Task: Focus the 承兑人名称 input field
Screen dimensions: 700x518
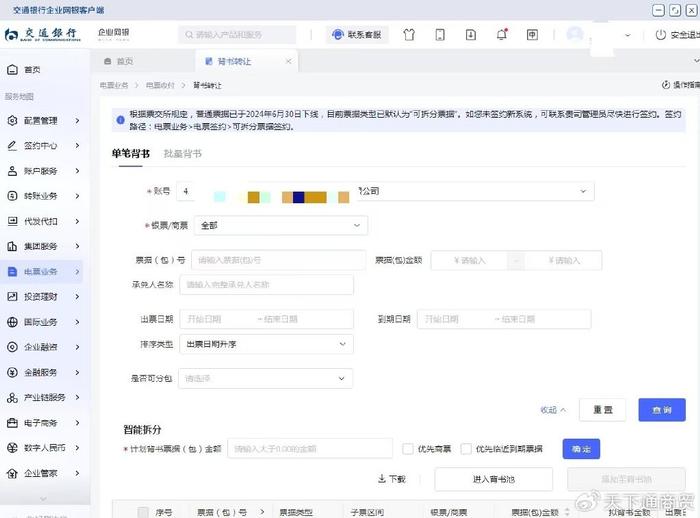Action: click(x=267, y=284)
